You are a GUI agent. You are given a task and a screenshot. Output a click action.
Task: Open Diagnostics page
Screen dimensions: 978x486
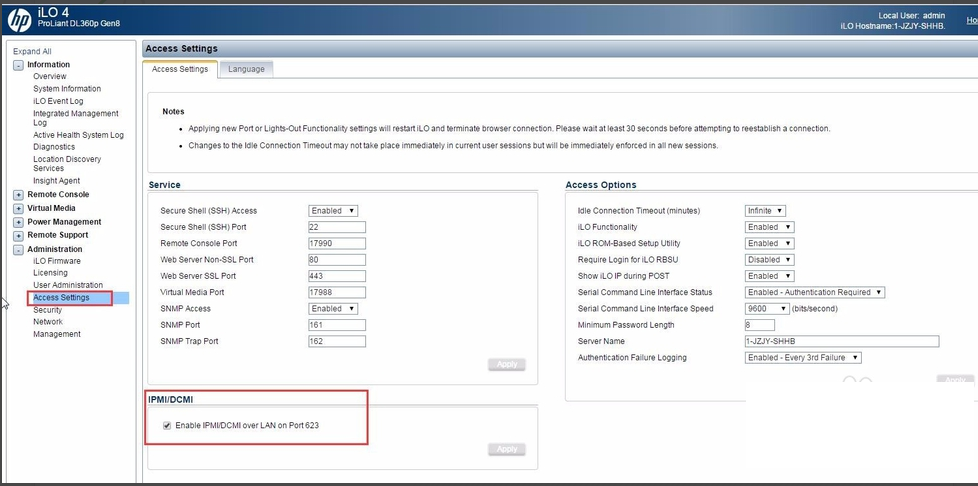point(54,147)
